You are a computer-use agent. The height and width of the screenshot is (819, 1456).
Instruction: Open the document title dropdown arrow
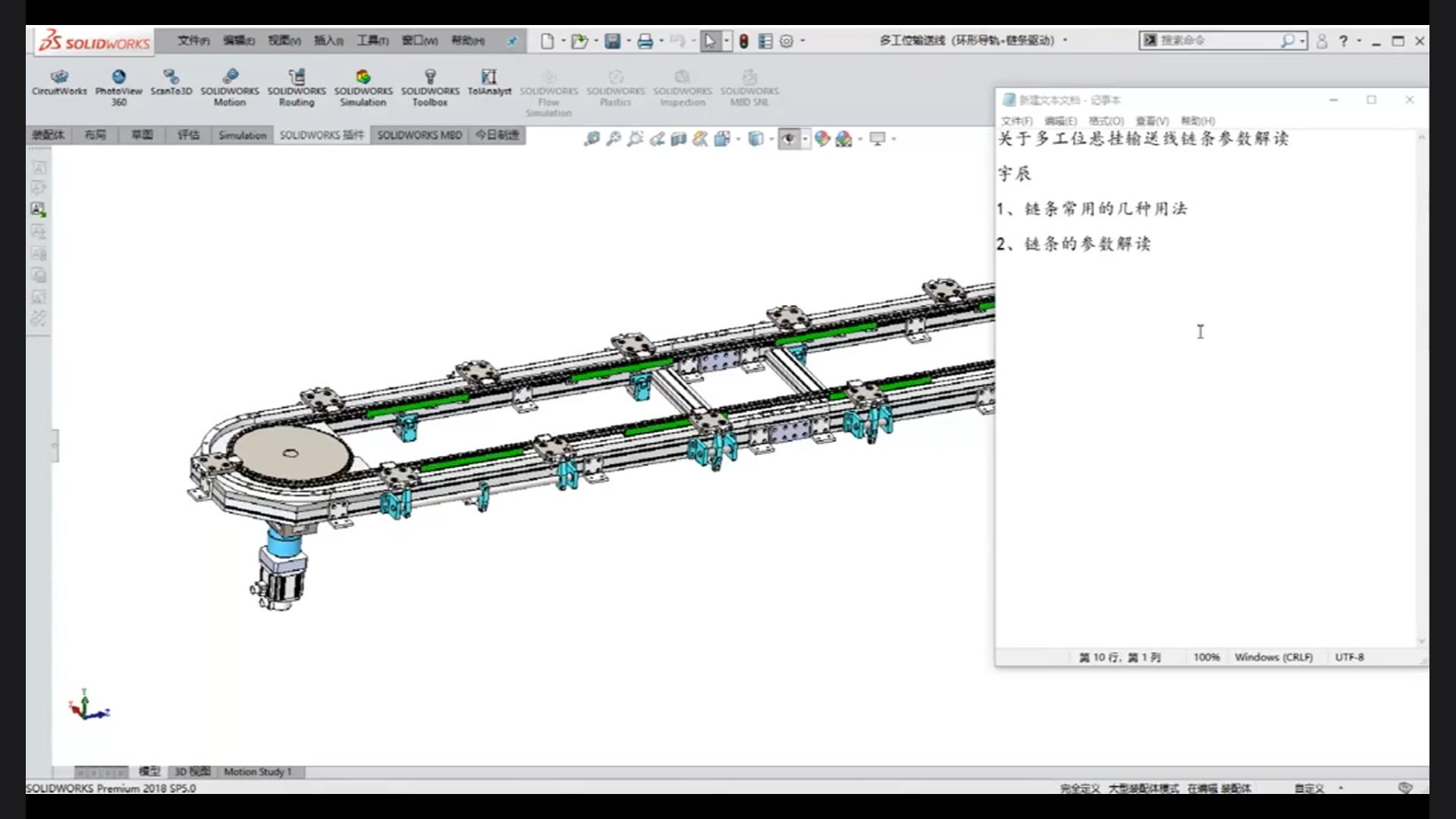1065,40
